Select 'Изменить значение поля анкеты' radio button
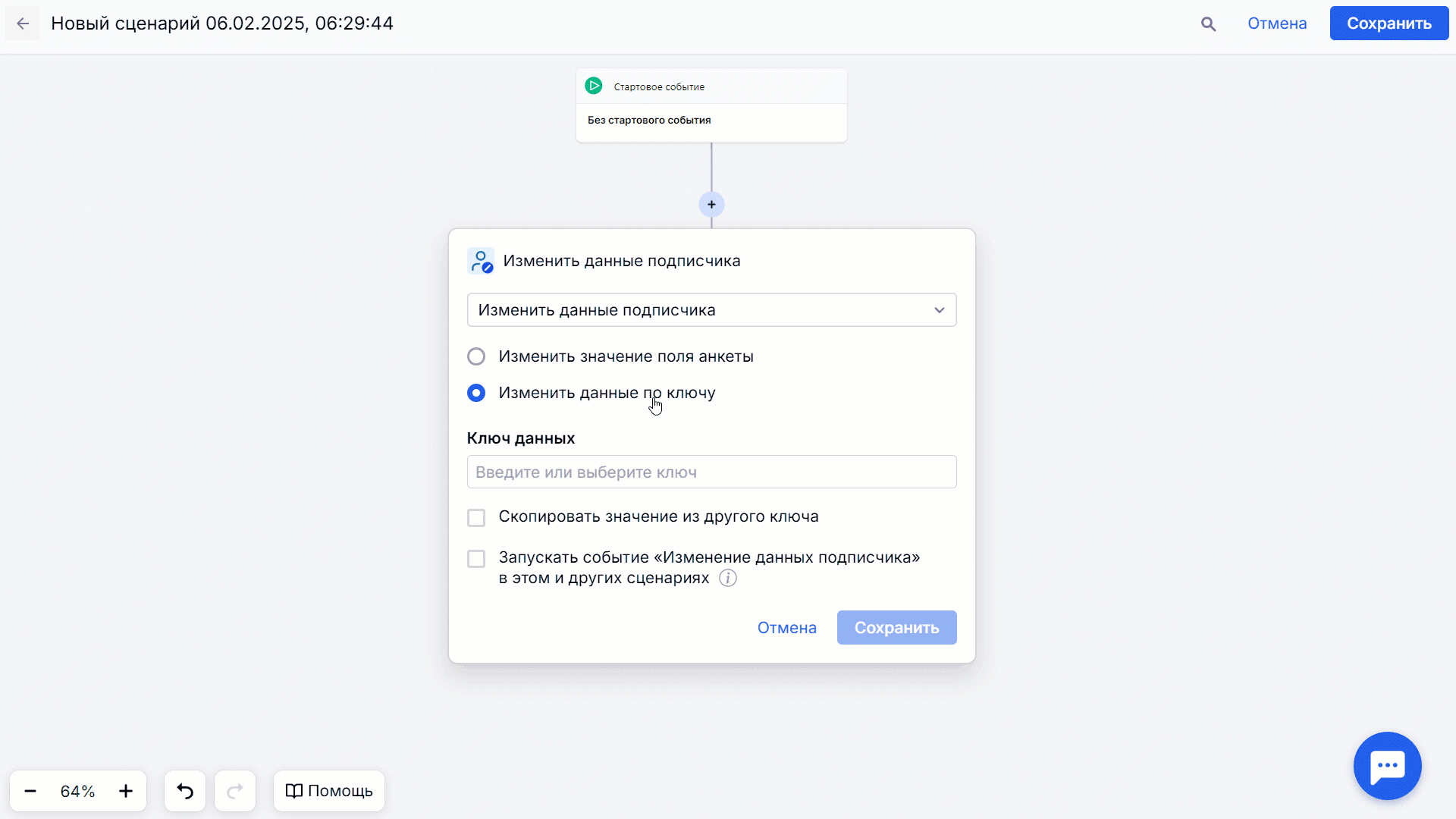The height and width of the screenshot is (819, 1456). coord(476,356)
